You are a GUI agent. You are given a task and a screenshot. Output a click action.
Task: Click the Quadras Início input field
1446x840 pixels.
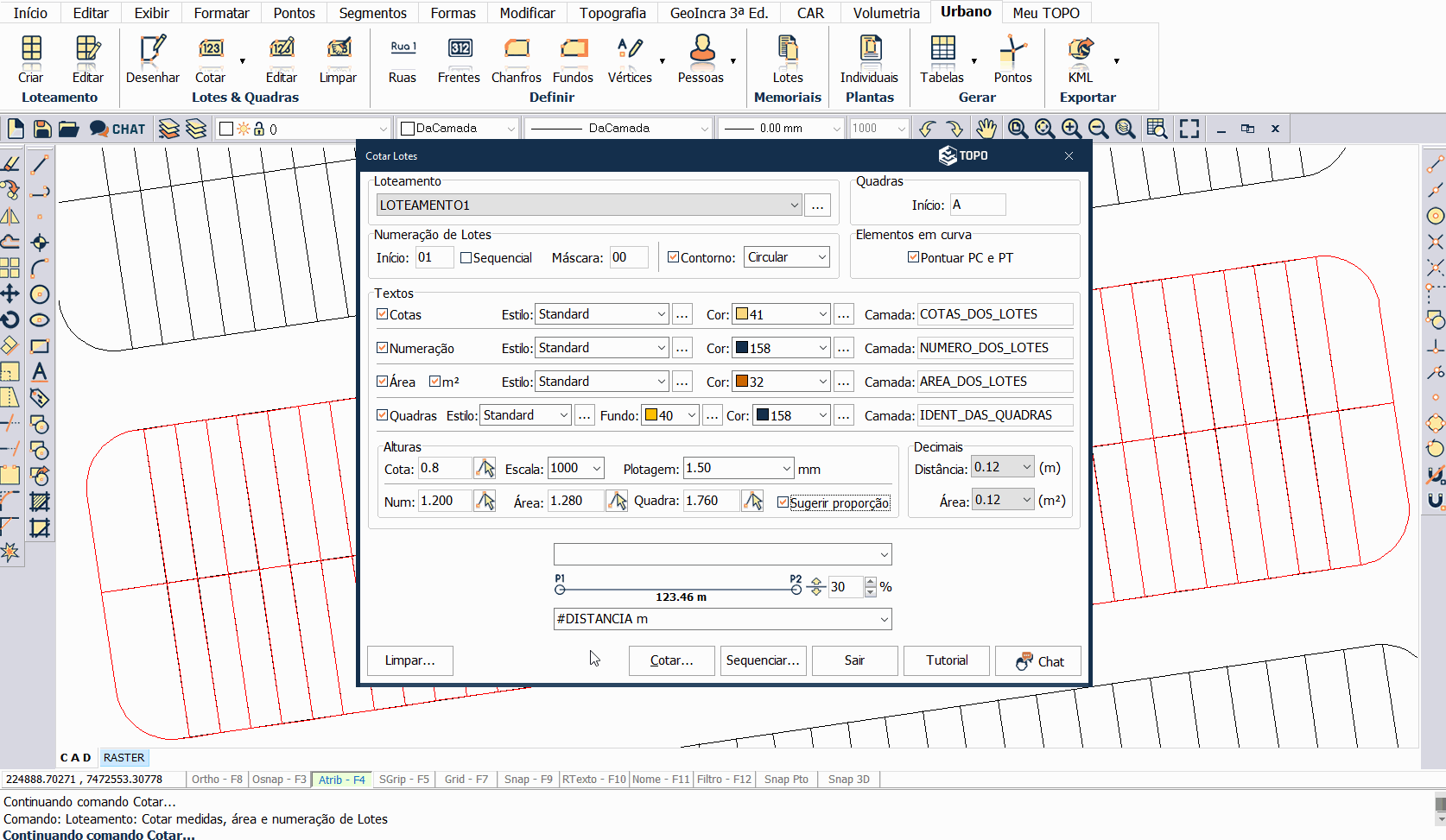977,205
